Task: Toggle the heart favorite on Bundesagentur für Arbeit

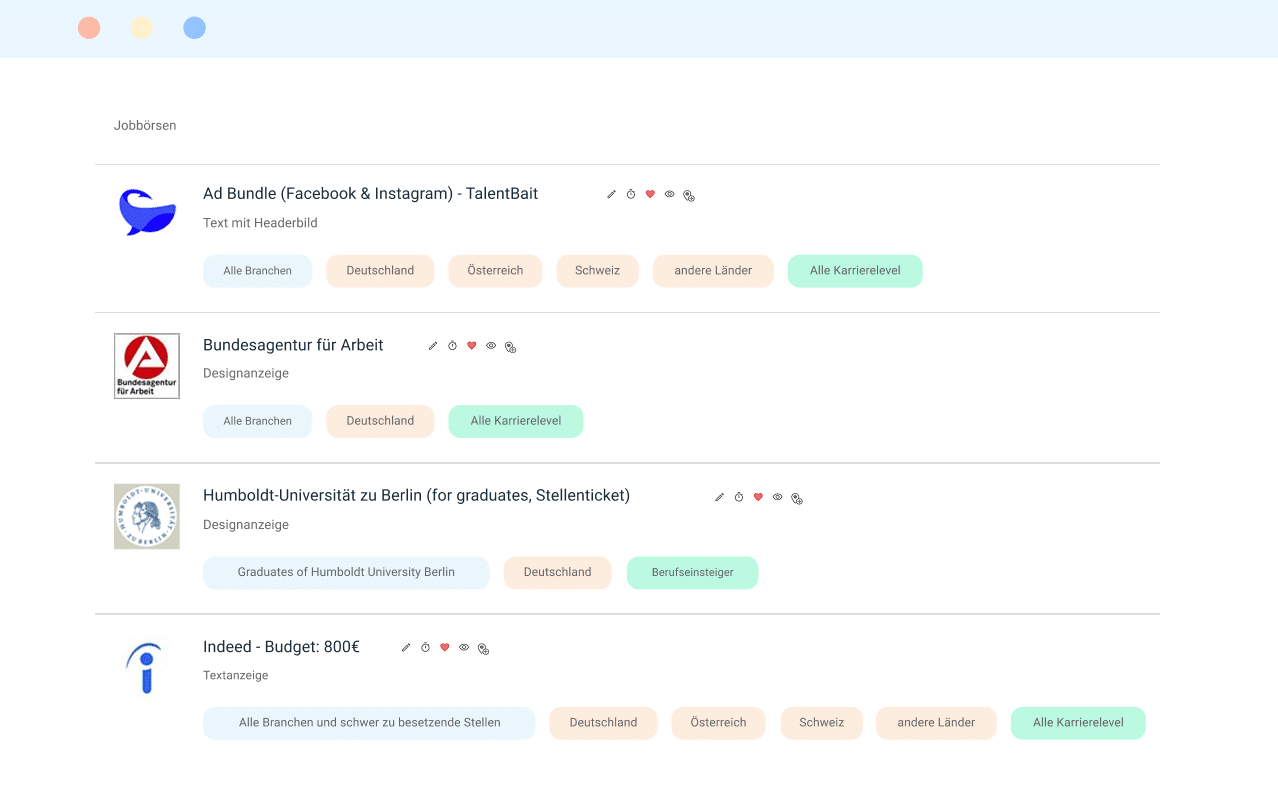Action: coord(472,345)
